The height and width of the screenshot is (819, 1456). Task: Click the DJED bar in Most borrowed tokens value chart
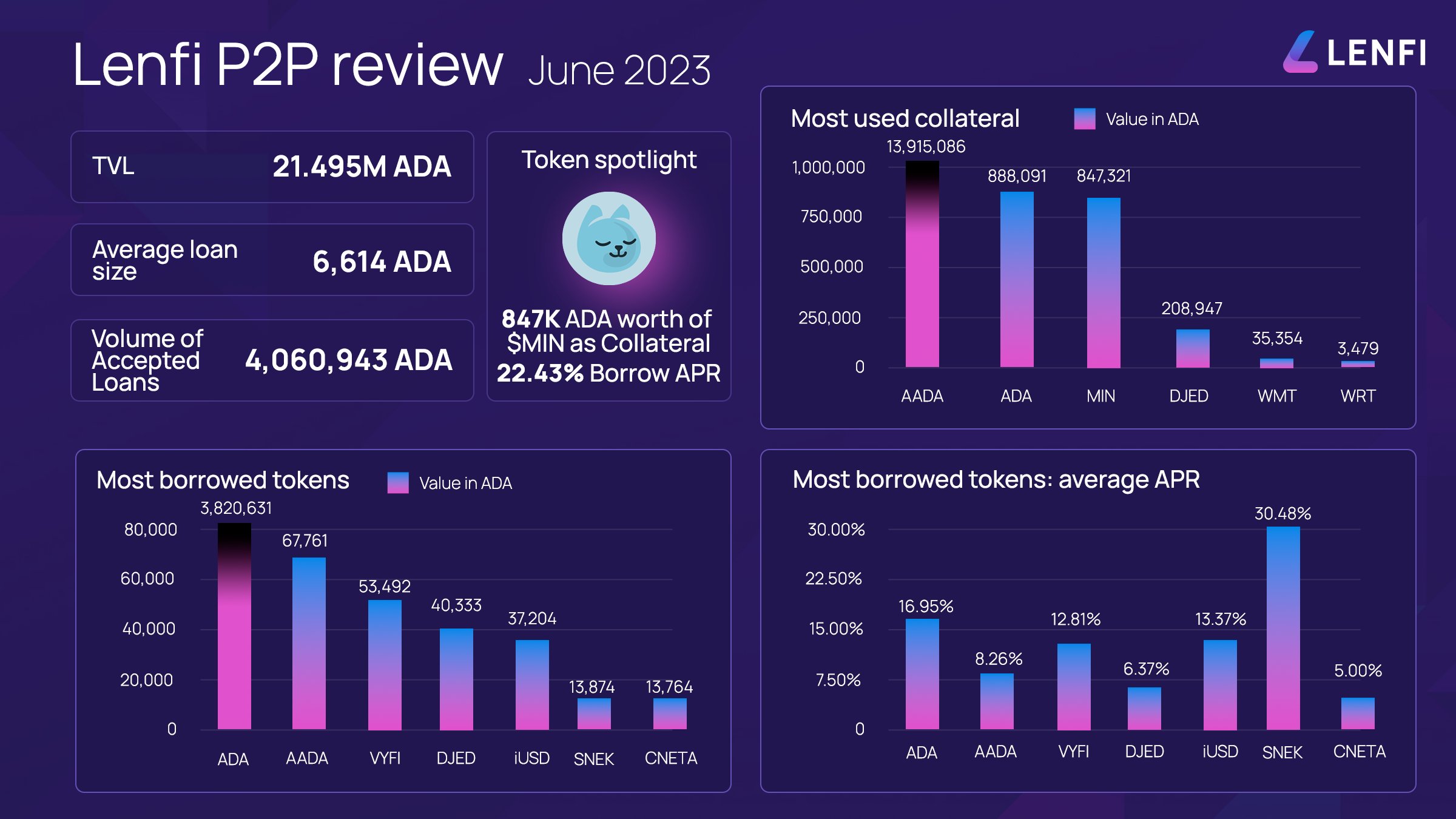(x=456, y=679)
